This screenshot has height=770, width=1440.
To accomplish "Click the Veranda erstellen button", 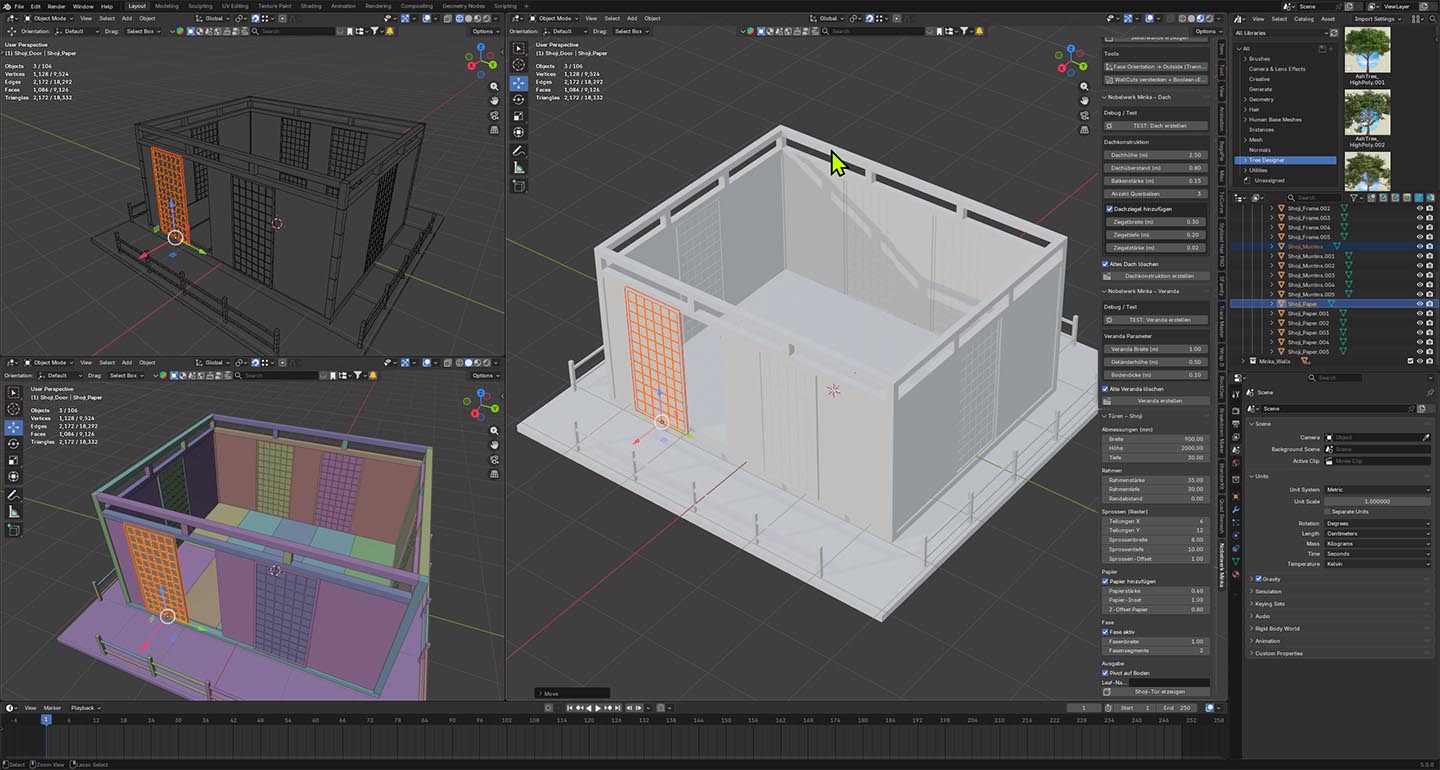I will (x=1159, y=400).
